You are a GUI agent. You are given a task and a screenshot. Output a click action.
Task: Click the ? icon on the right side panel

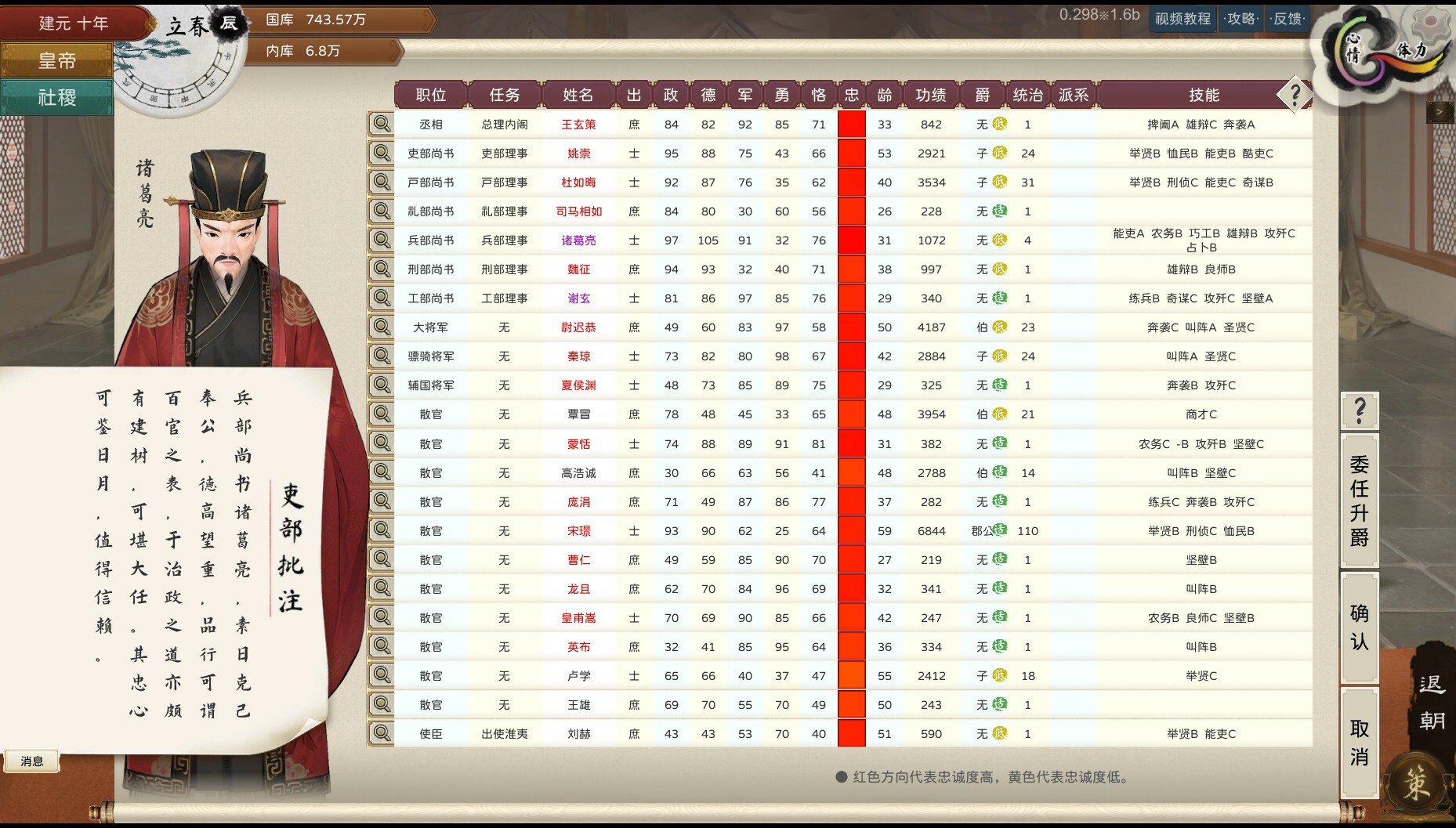click(x=1360, y=410)
